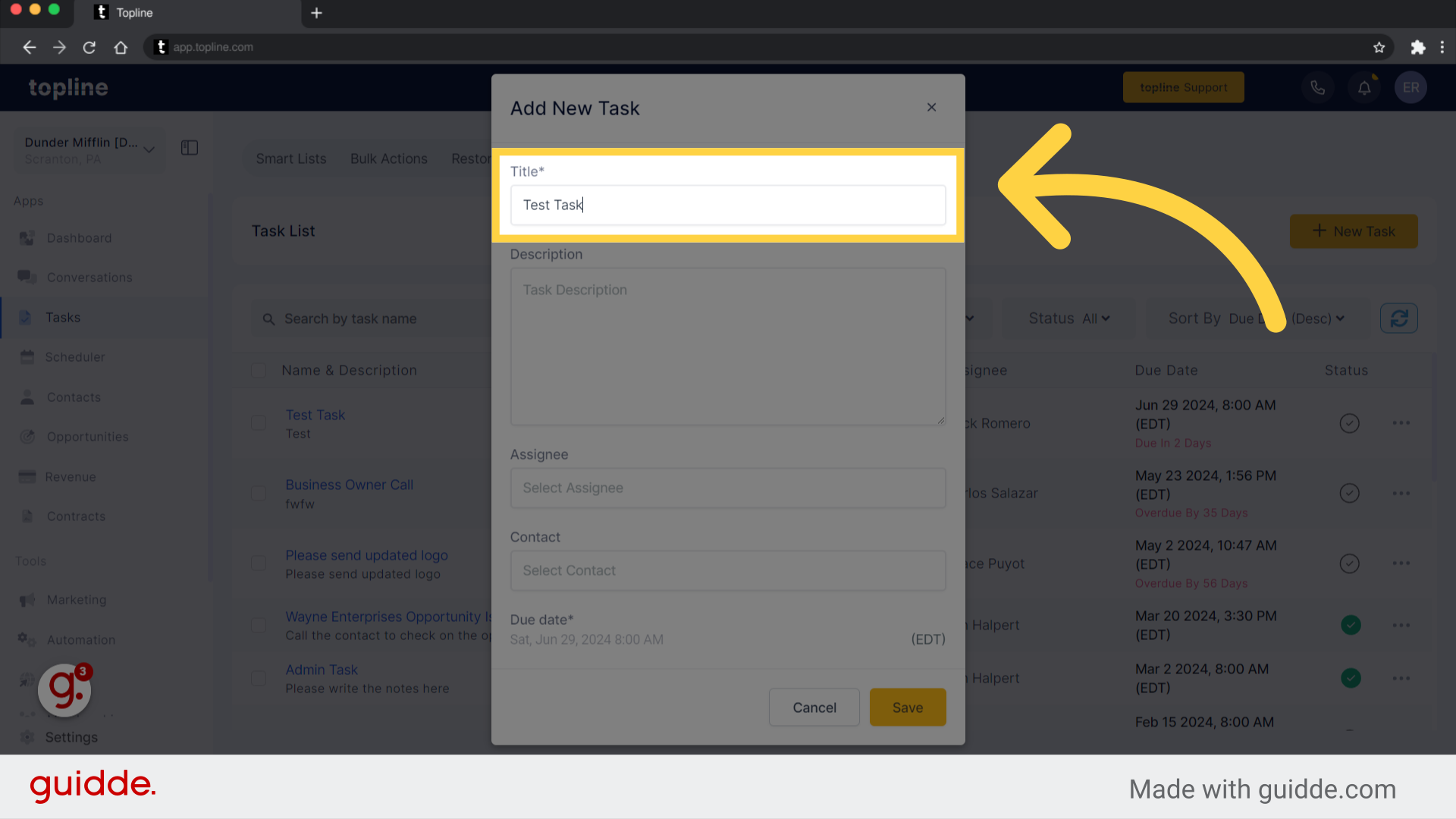Click the Dunder Mifflin workspace expander
The height and width of the screenshot is (819, 1456).
point(149,148)
